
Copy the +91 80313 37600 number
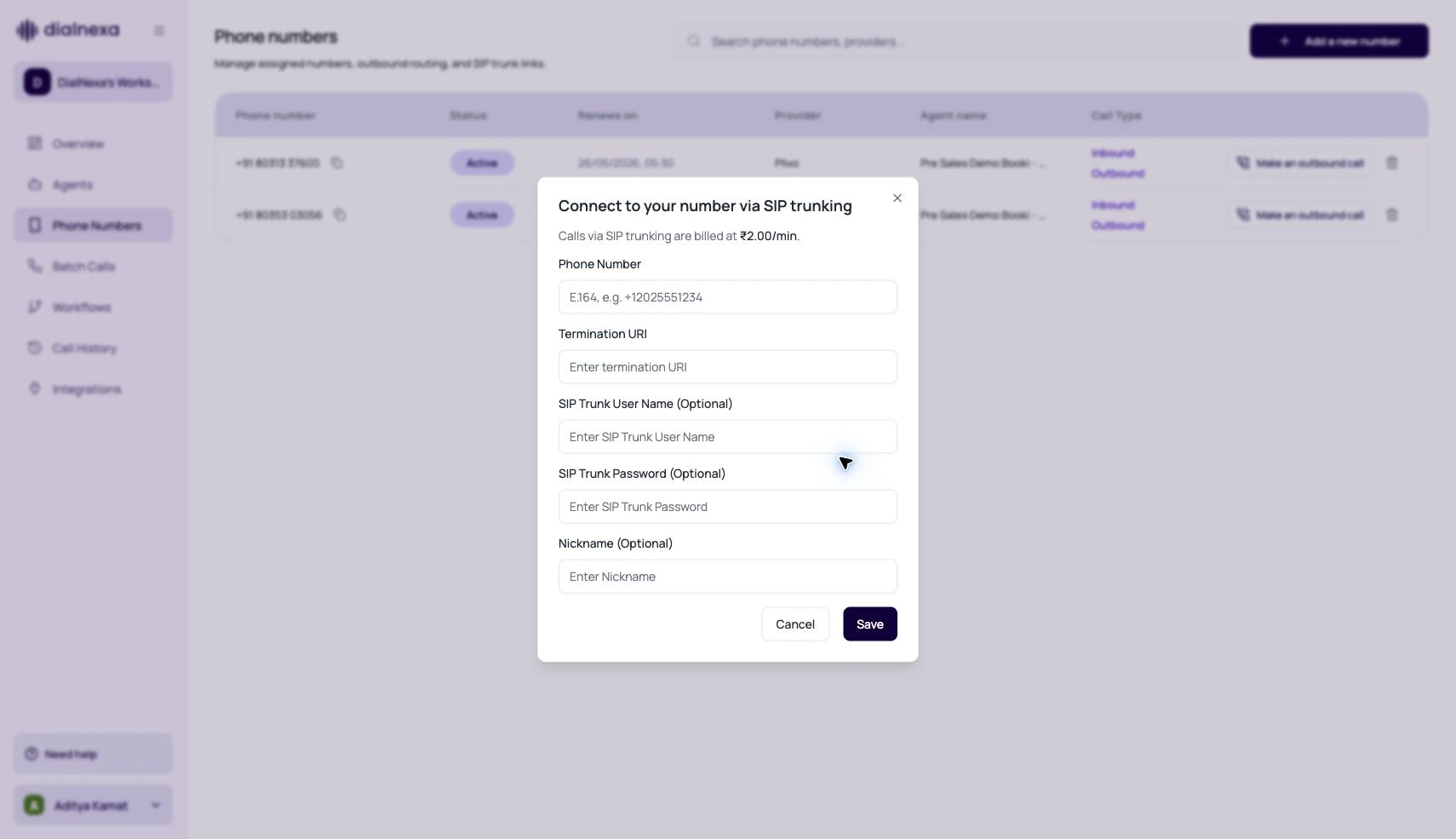(x=337, y=163)
